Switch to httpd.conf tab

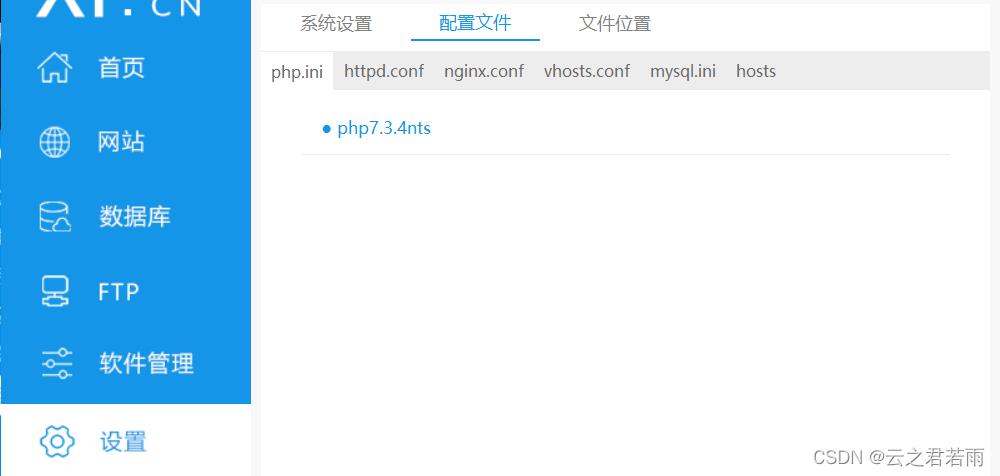(x=384, y=71)
